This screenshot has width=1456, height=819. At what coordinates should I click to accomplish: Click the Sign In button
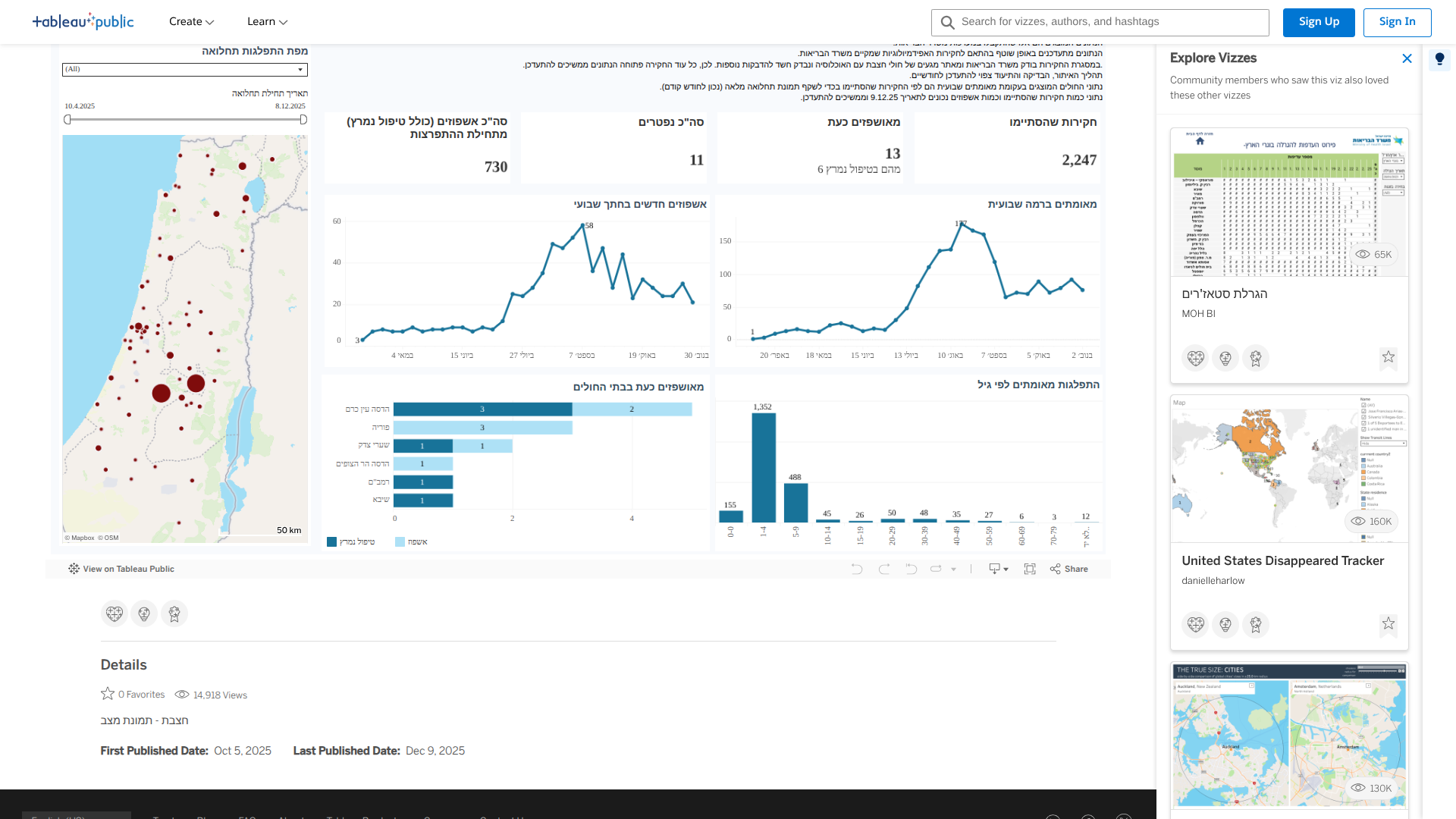(1397, 22)
